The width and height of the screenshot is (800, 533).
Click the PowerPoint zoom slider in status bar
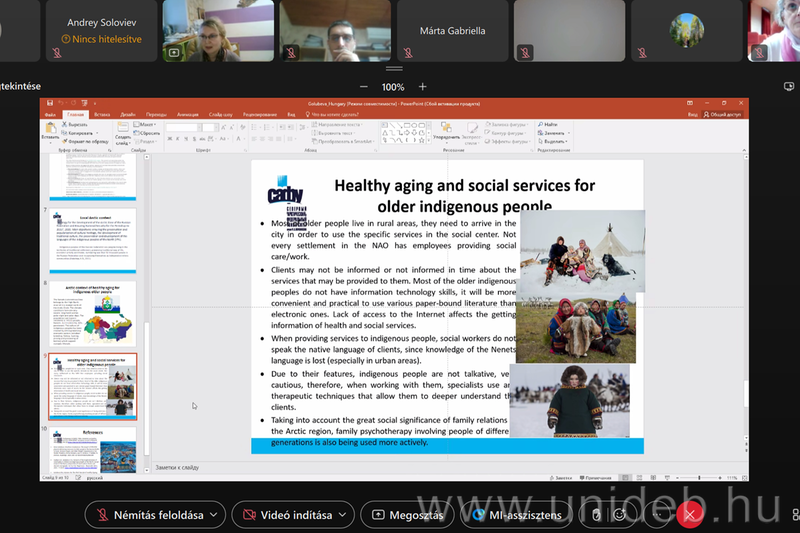click(700, 479)
